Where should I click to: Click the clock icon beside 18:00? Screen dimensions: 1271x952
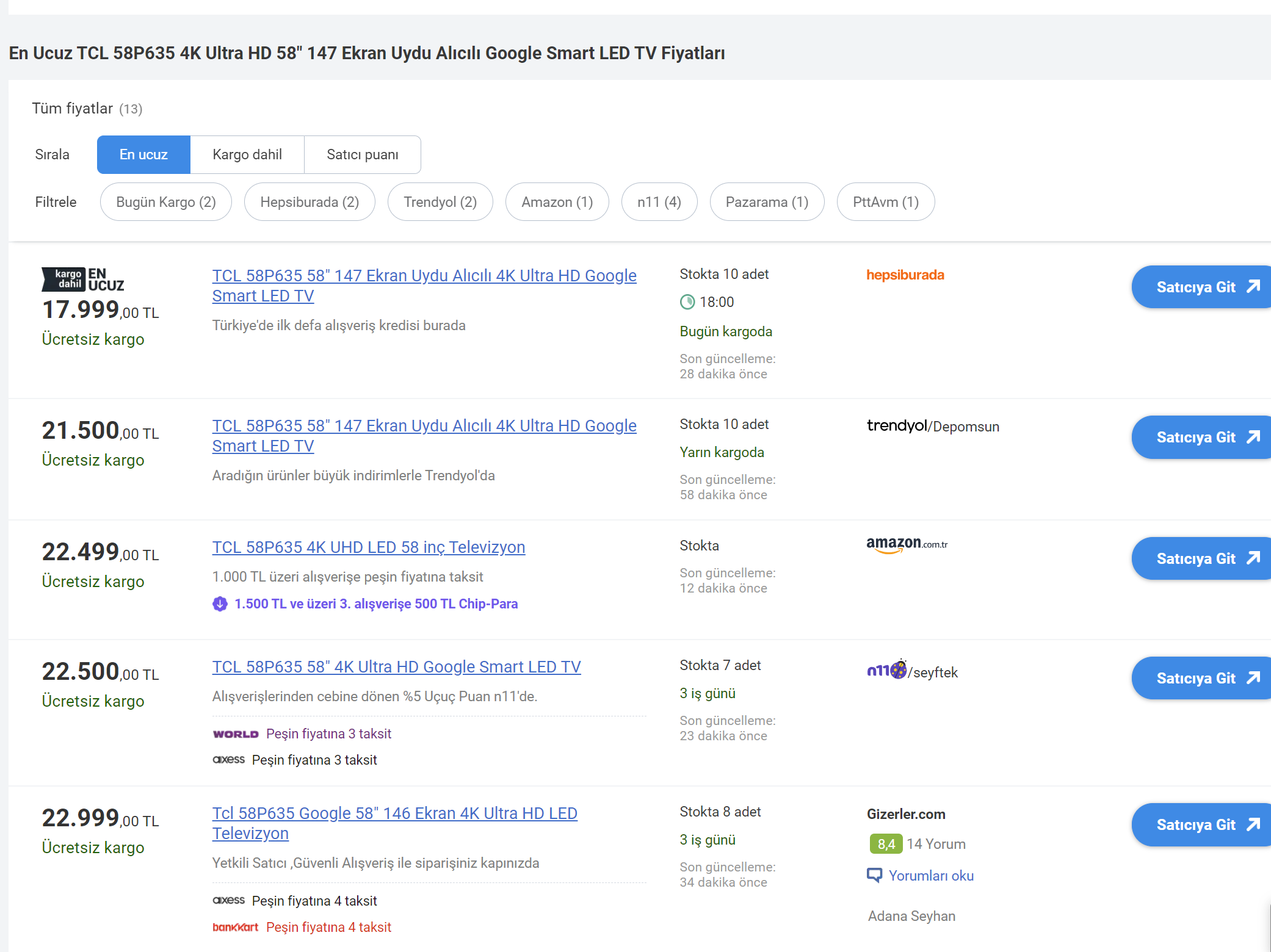(687, 301)
